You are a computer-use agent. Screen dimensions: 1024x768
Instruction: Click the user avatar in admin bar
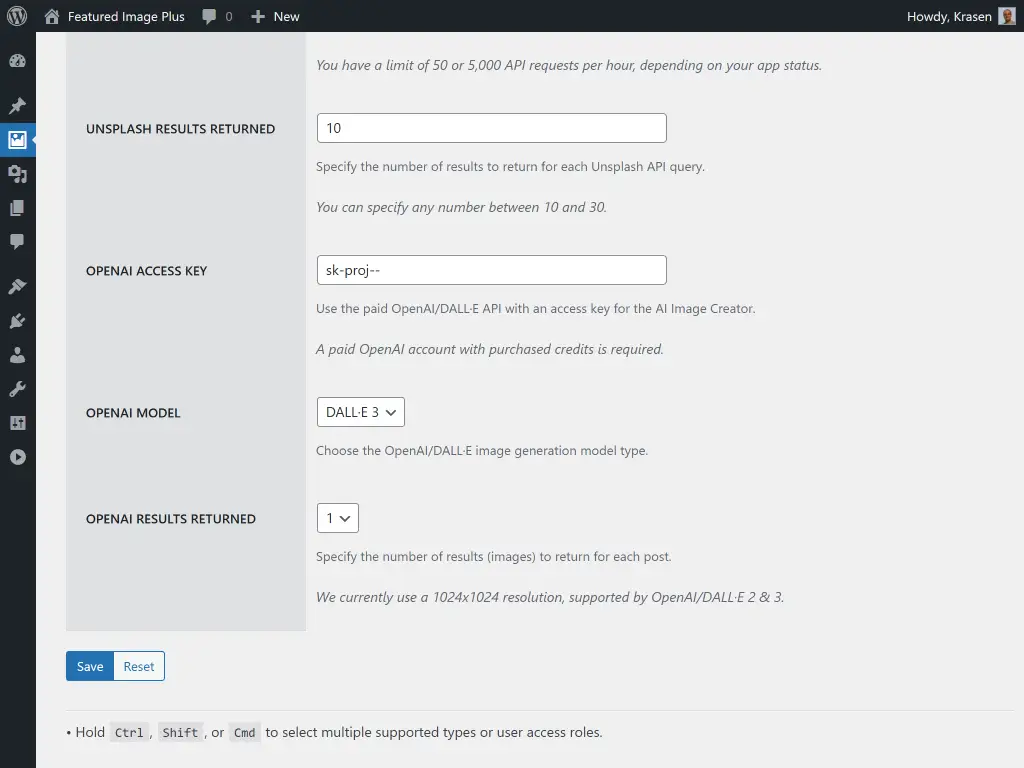[x=1006, y=16]
